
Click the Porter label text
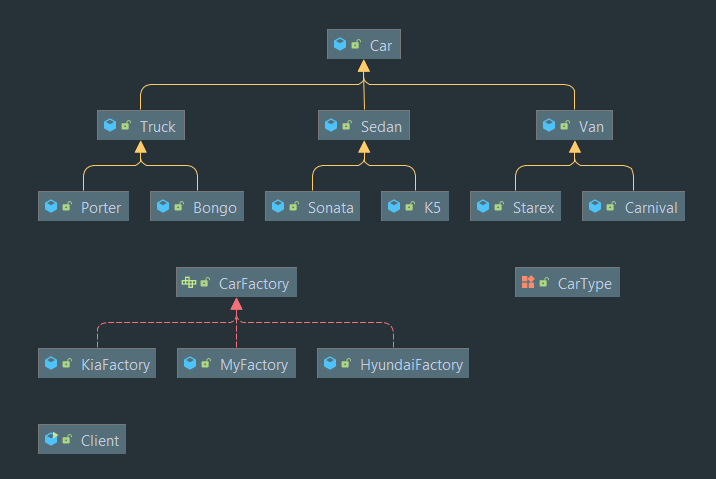101,208
